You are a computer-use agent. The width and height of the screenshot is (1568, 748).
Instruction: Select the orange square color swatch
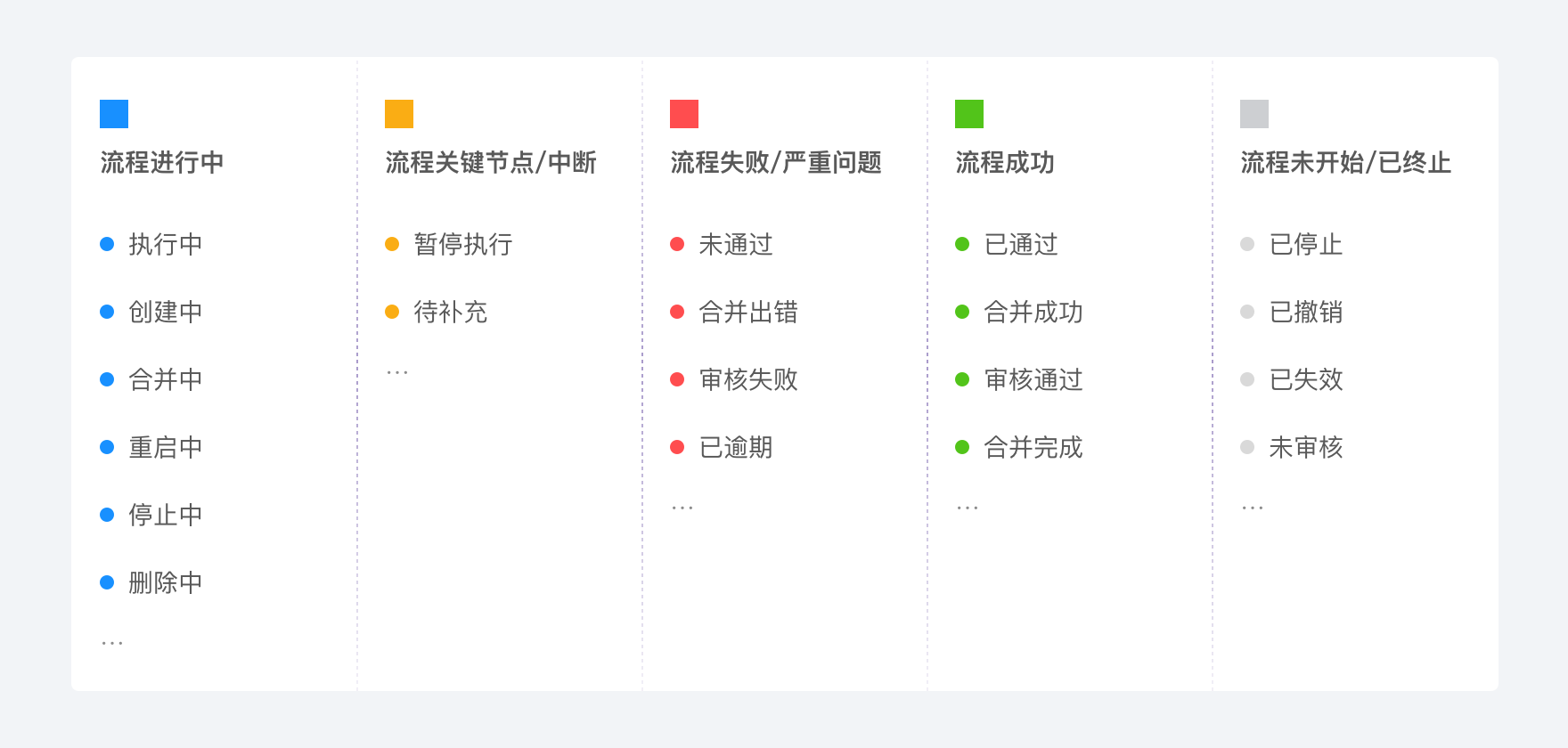[399, 114]
